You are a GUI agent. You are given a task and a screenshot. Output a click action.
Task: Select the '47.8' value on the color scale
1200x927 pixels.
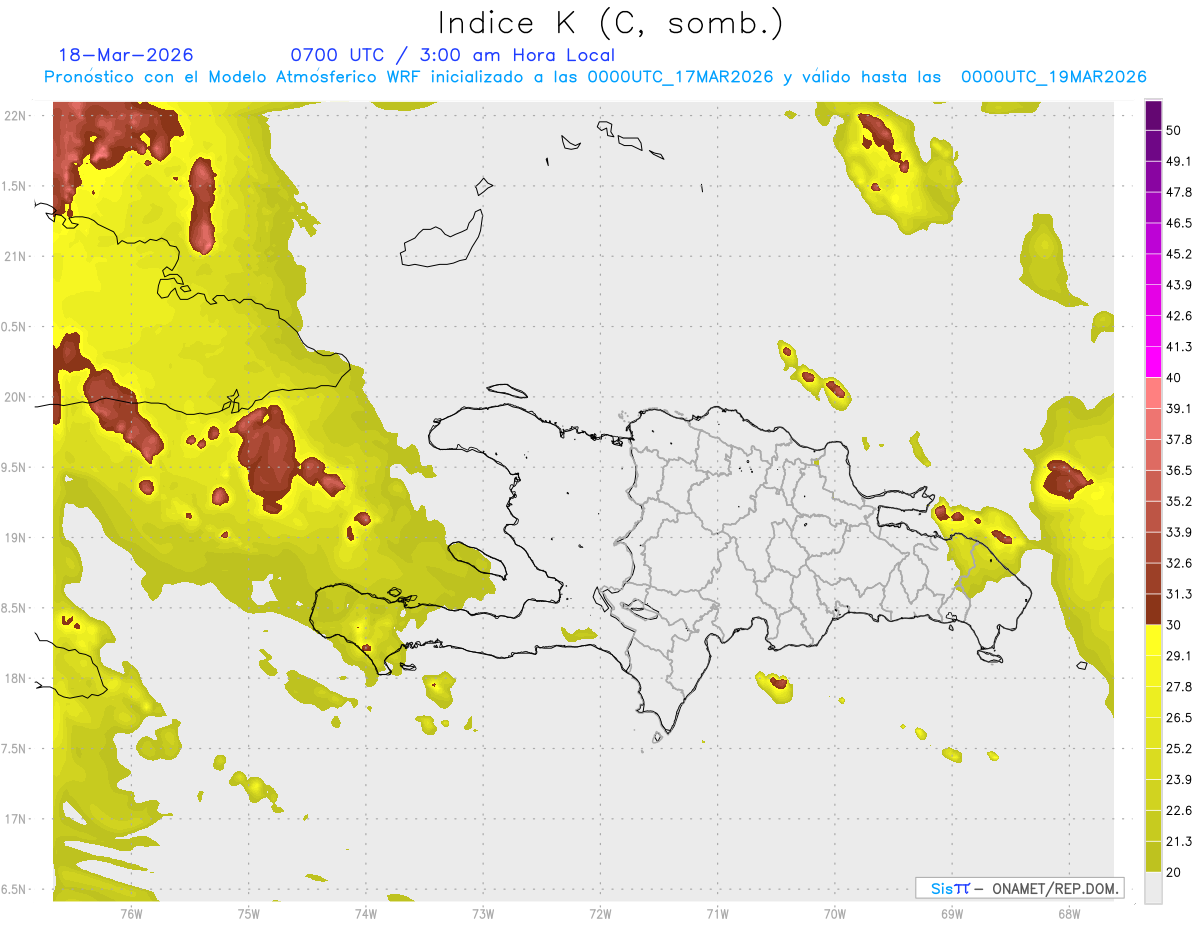1179,193
